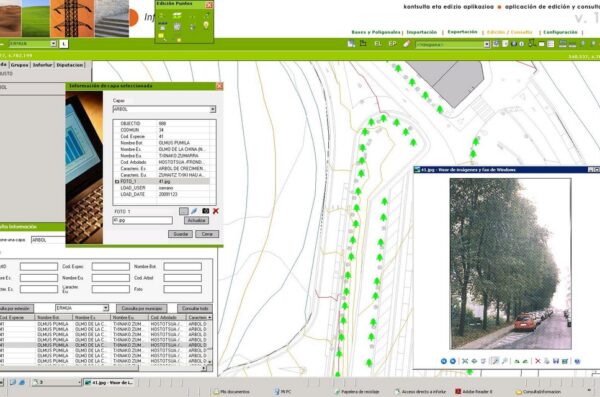Click the slideshow icon in image viewer
The height and width of the screenshot is (397, 600).
click(483, 361)
